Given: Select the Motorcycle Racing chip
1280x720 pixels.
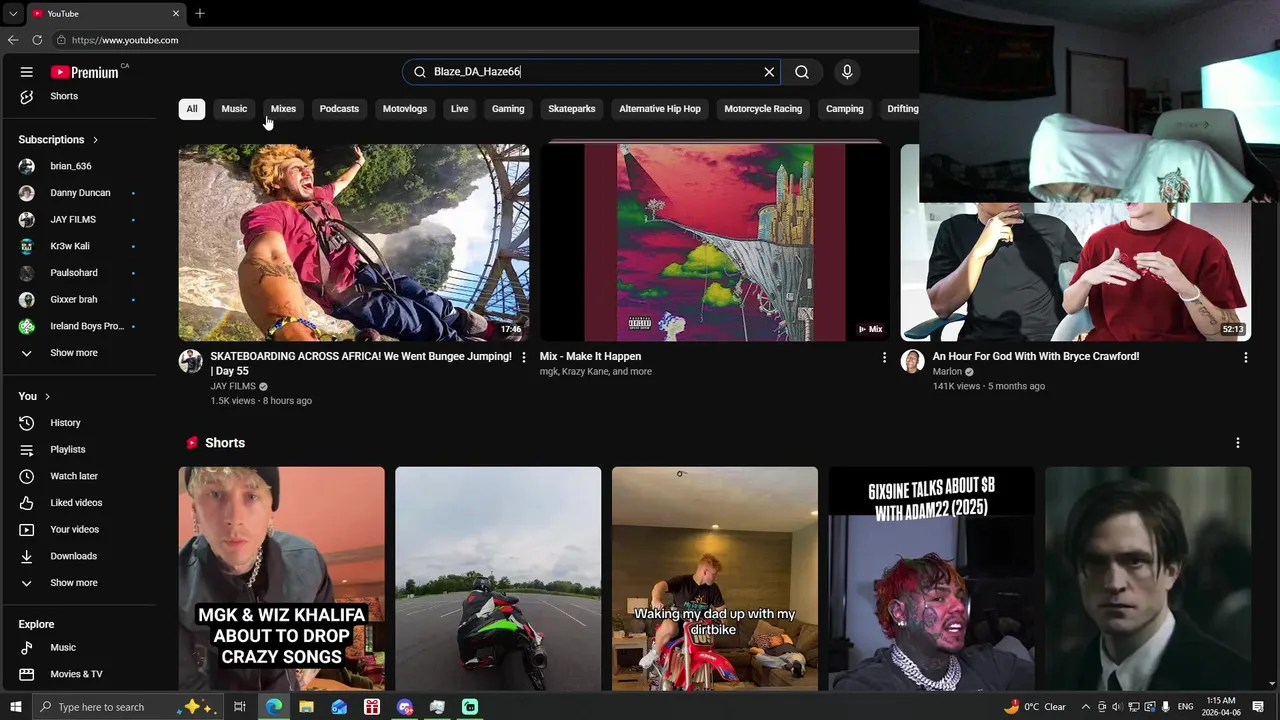Looking at the screenshot, I should pyautogui.click(x=763, y=109).
